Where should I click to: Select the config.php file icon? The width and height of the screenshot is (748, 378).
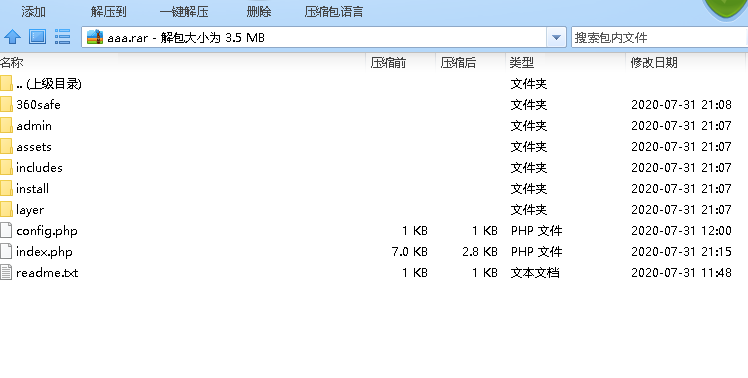6,231
